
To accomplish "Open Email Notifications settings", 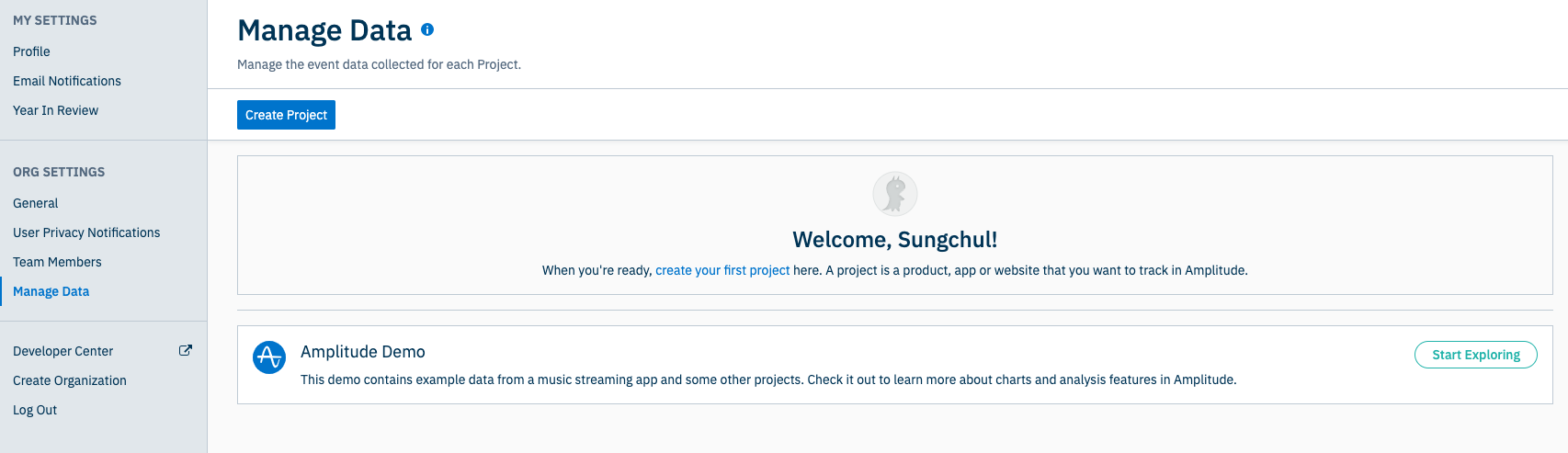I will 67,81.
